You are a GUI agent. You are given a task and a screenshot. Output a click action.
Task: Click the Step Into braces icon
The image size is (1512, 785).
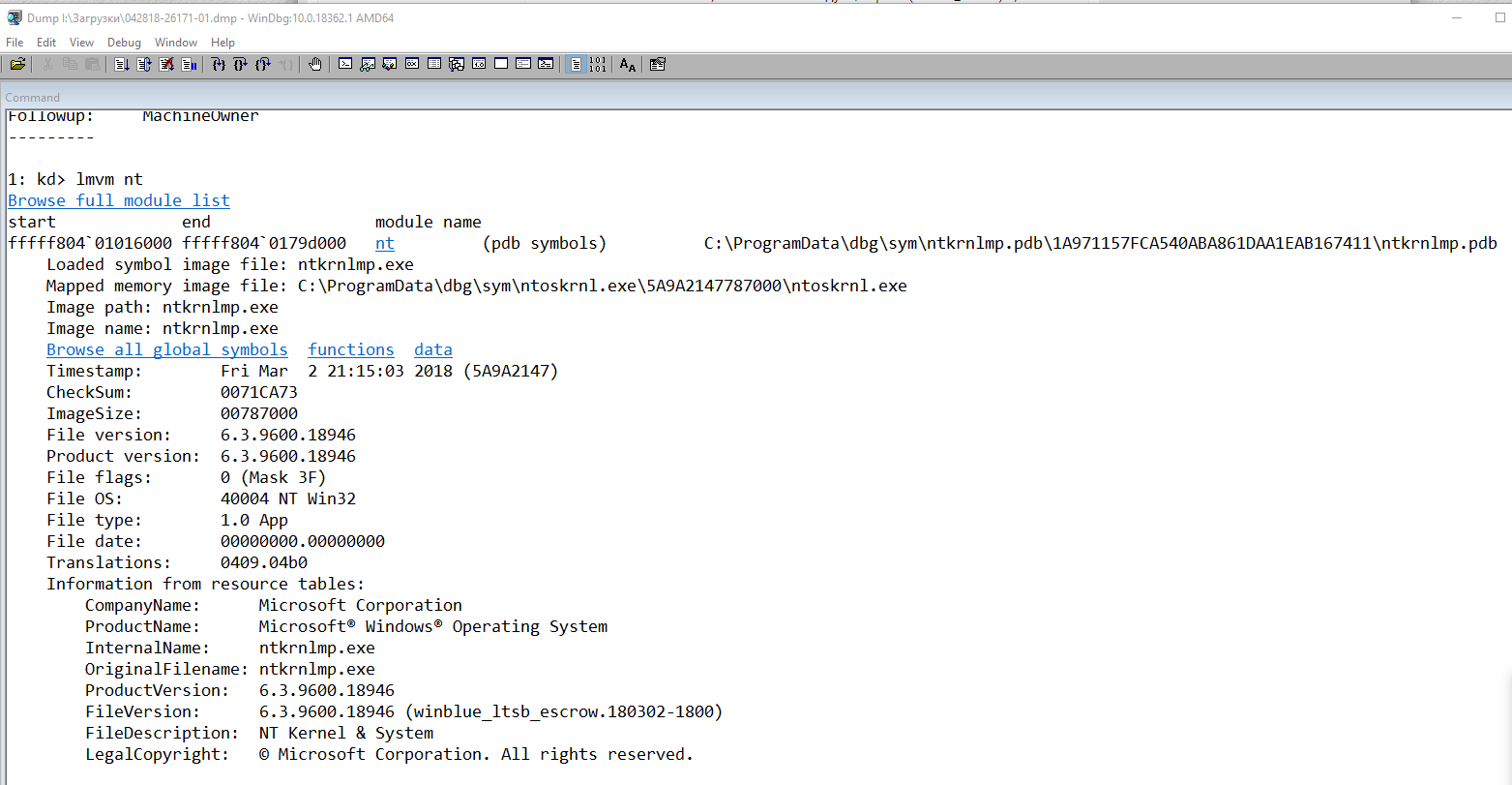tap(218, 65)
